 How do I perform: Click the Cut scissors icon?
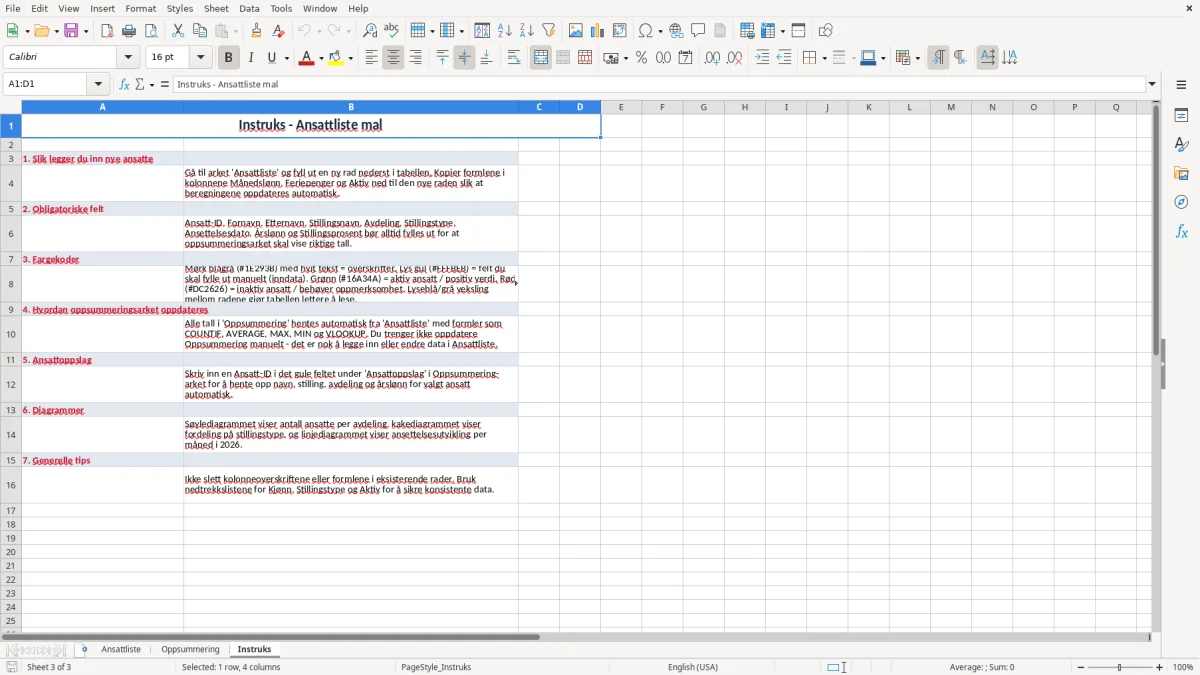coord(178,31)
